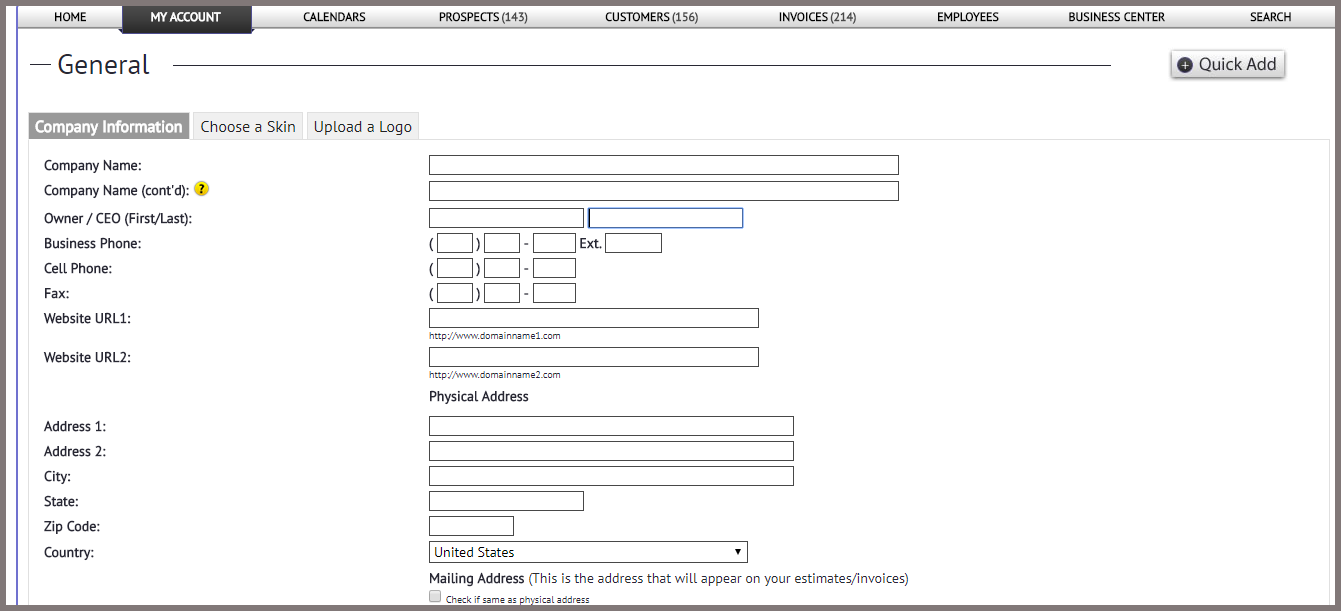Screen dimensions: 1341x611
Task: Click the Quick Add button
Action: (x=1227, y=64)
